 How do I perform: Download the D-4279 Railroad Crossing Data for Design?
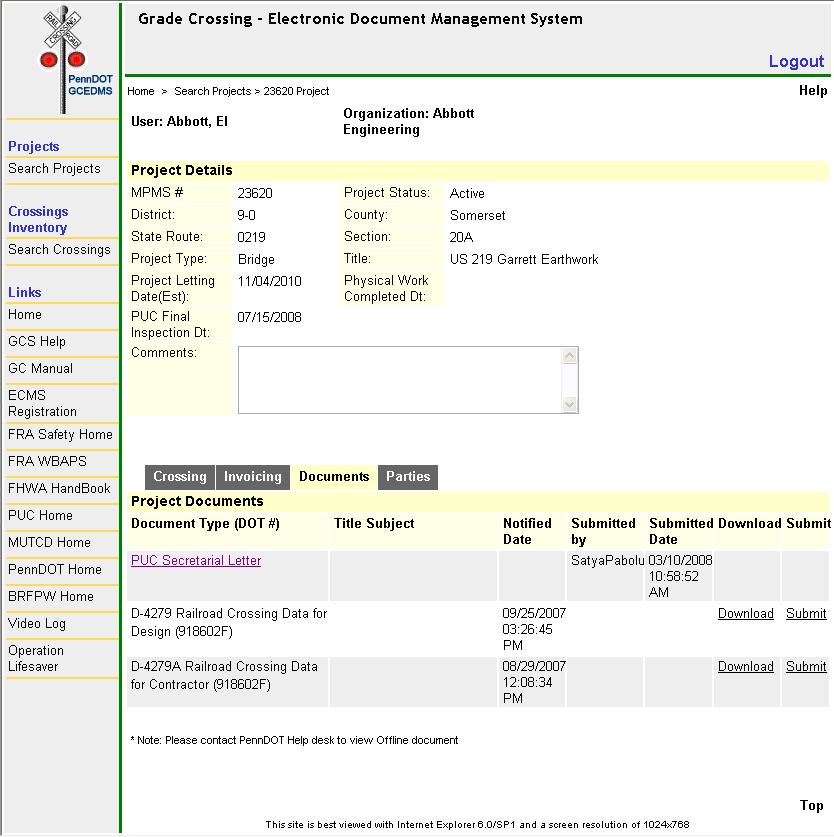[x=745, y=614]
